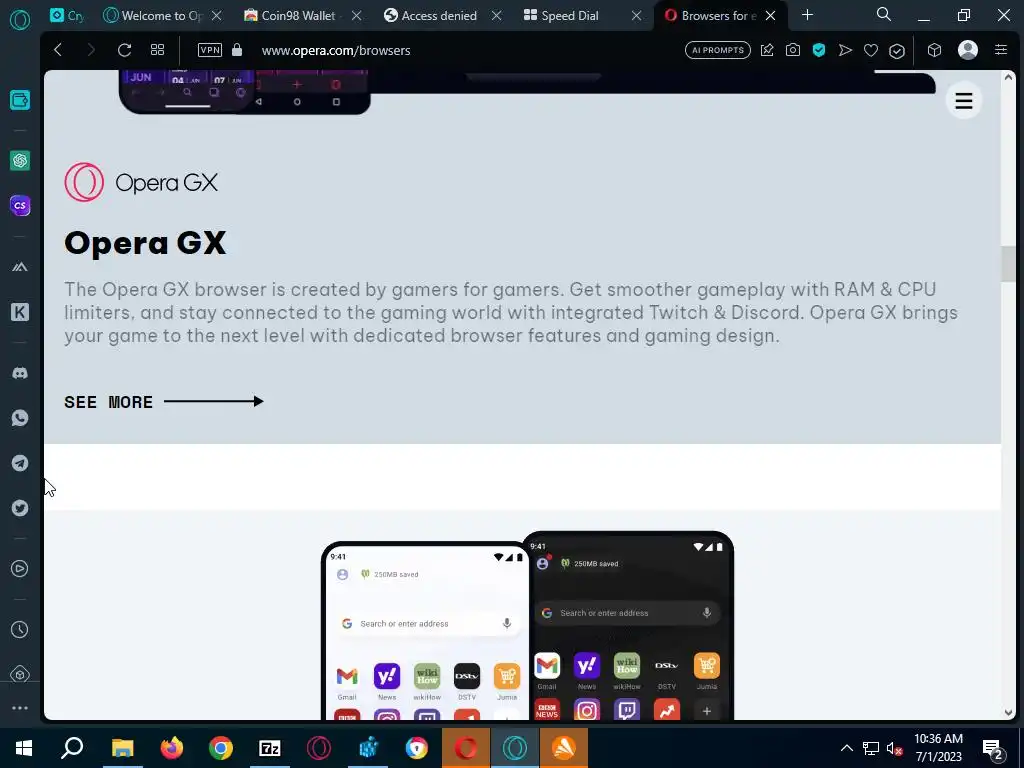Launch Google Chrome from the taskbar
1024x768 pixels.
[x=221, y=748]
